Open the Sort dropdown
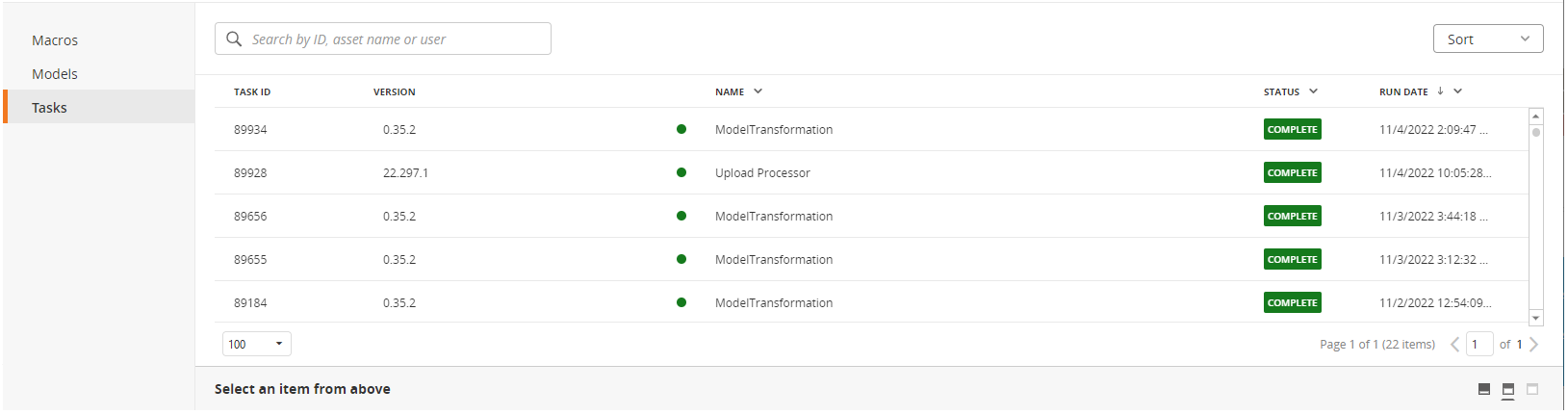This screenshot has height=415, width=1568. click(1488, 39)
